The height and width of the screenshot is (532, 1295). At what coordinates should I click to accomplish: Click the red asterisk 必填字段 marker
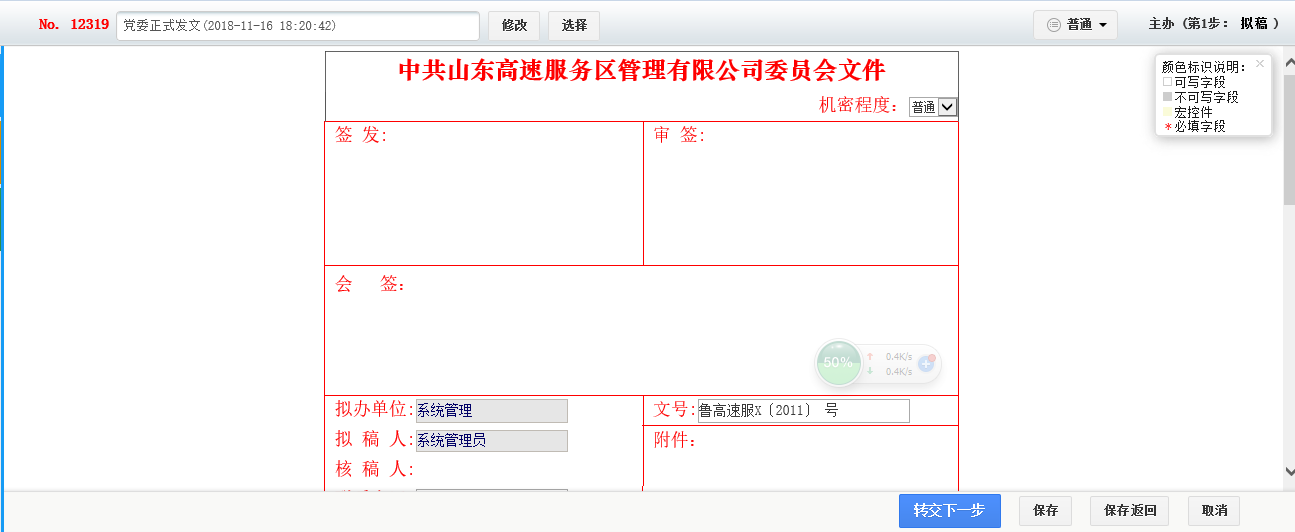tap(1167, 127)
